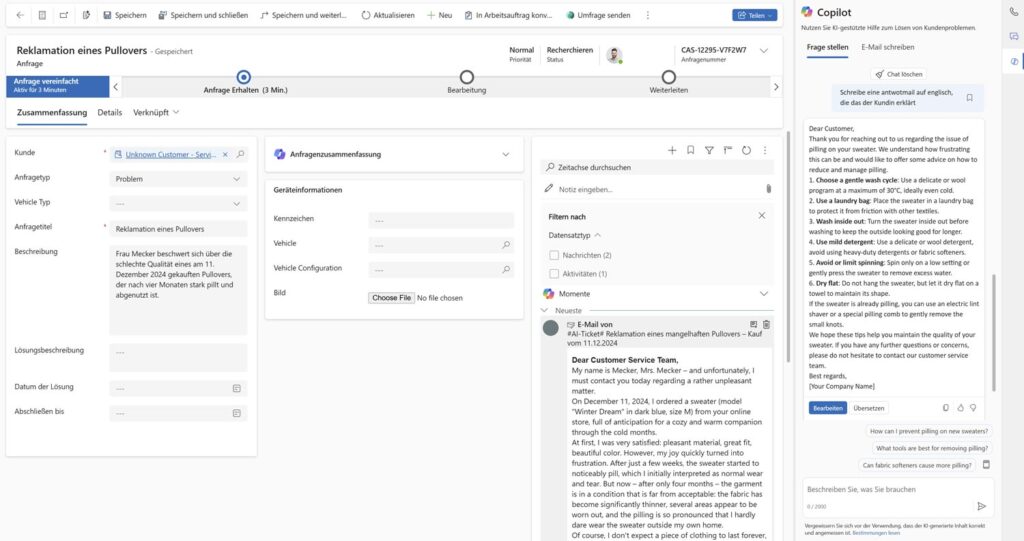Add a new timeline entry with plus icon
Screen dimensions: 1024x541
(x=672, y=150)
